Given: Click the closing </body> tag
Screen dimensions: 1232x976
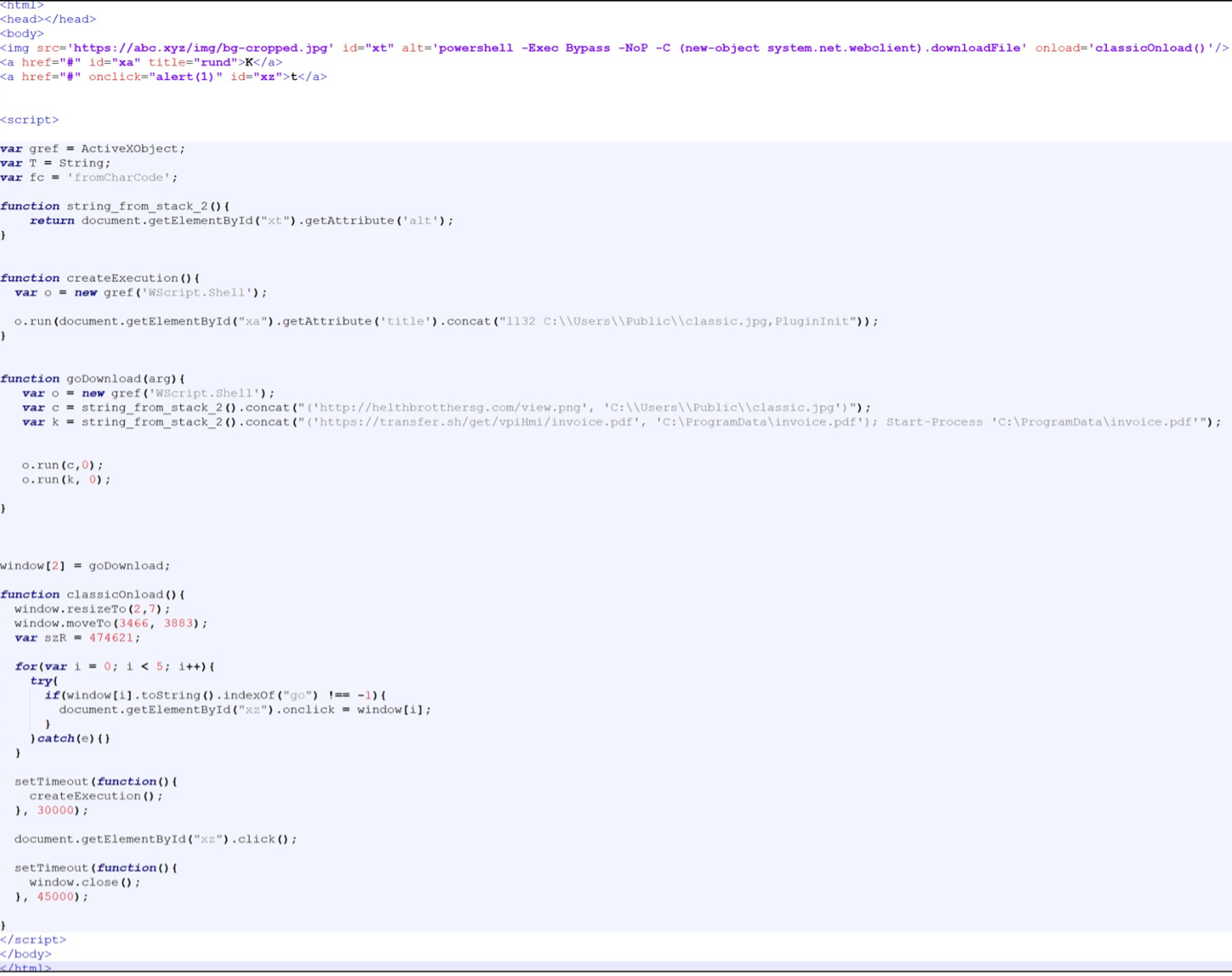Looking at the screenshot, I should coord(26,954).
